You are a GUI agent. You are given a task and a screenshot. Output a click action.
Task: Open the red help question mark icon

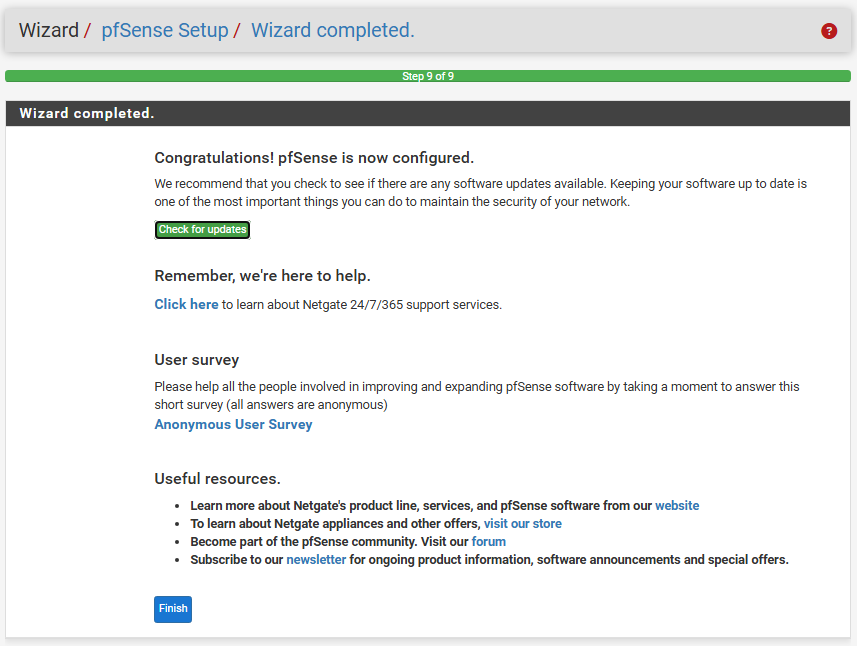tap(829, 31)
